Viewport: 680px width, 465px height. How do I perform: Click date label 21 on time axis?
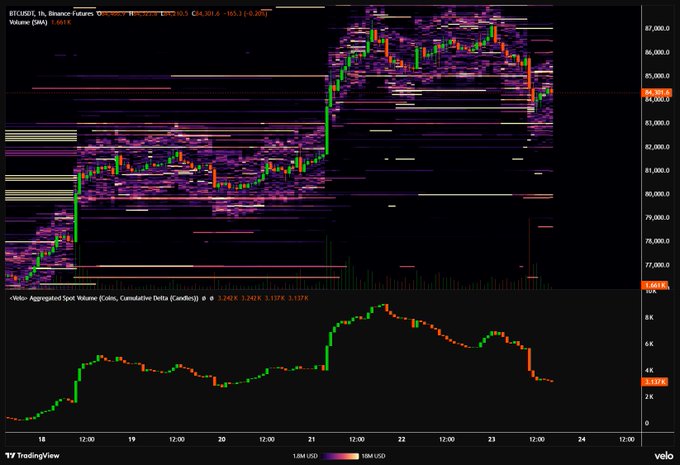pos(312,439)
